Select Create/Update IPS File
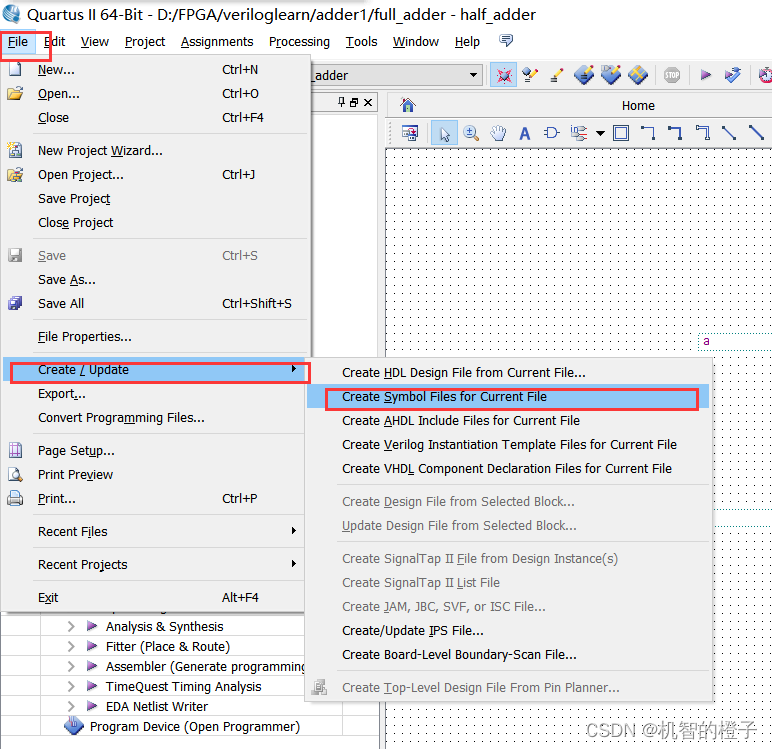Image resolution: width=772 pixels, height=749 pixels. pos(508,630)
